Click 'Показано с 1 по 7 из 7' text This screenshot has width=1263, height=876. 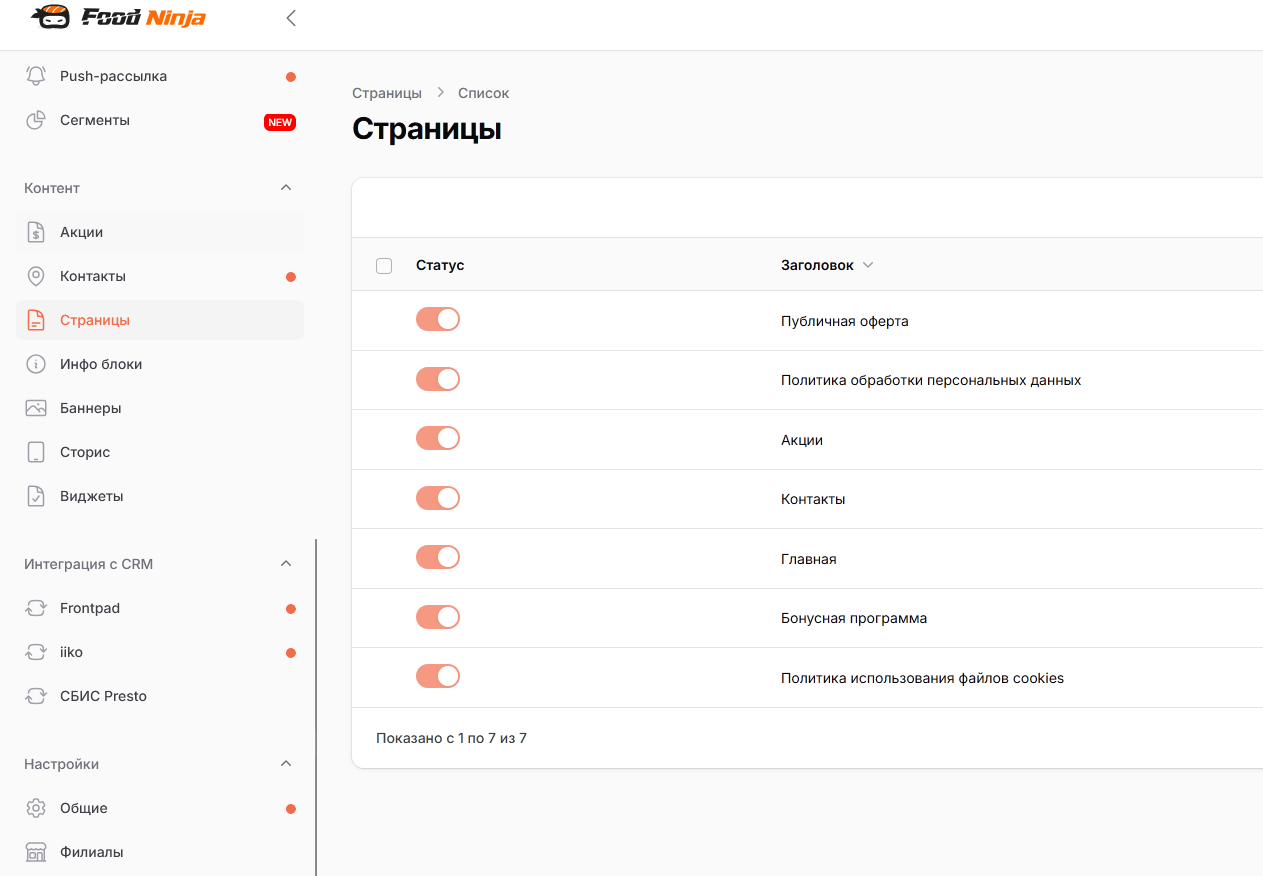tap(451, 738)
